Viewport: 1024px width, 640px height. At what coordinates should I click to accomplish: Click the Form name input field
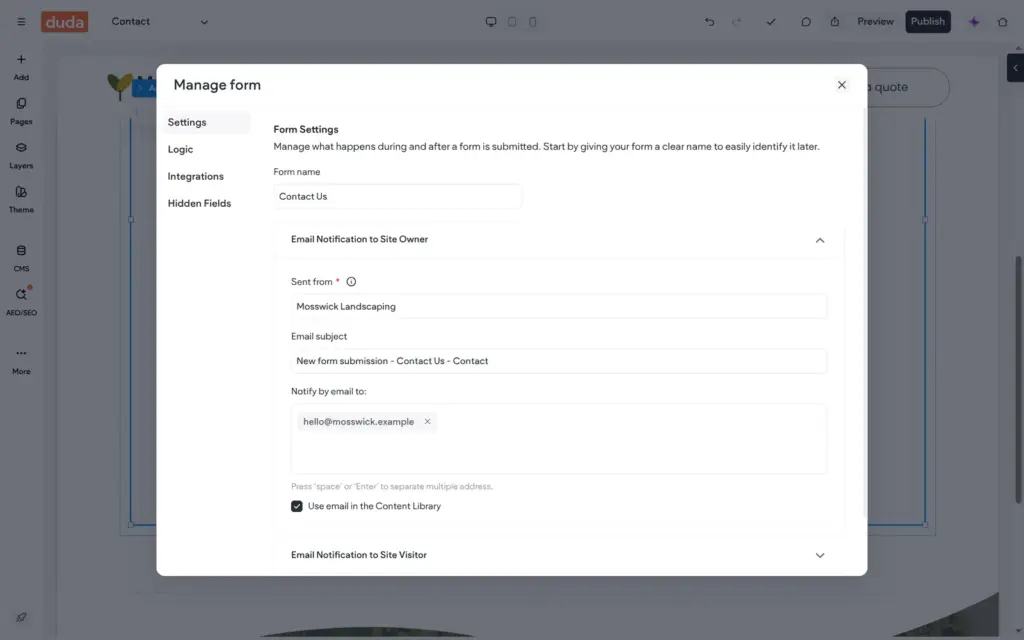point(397,197)
